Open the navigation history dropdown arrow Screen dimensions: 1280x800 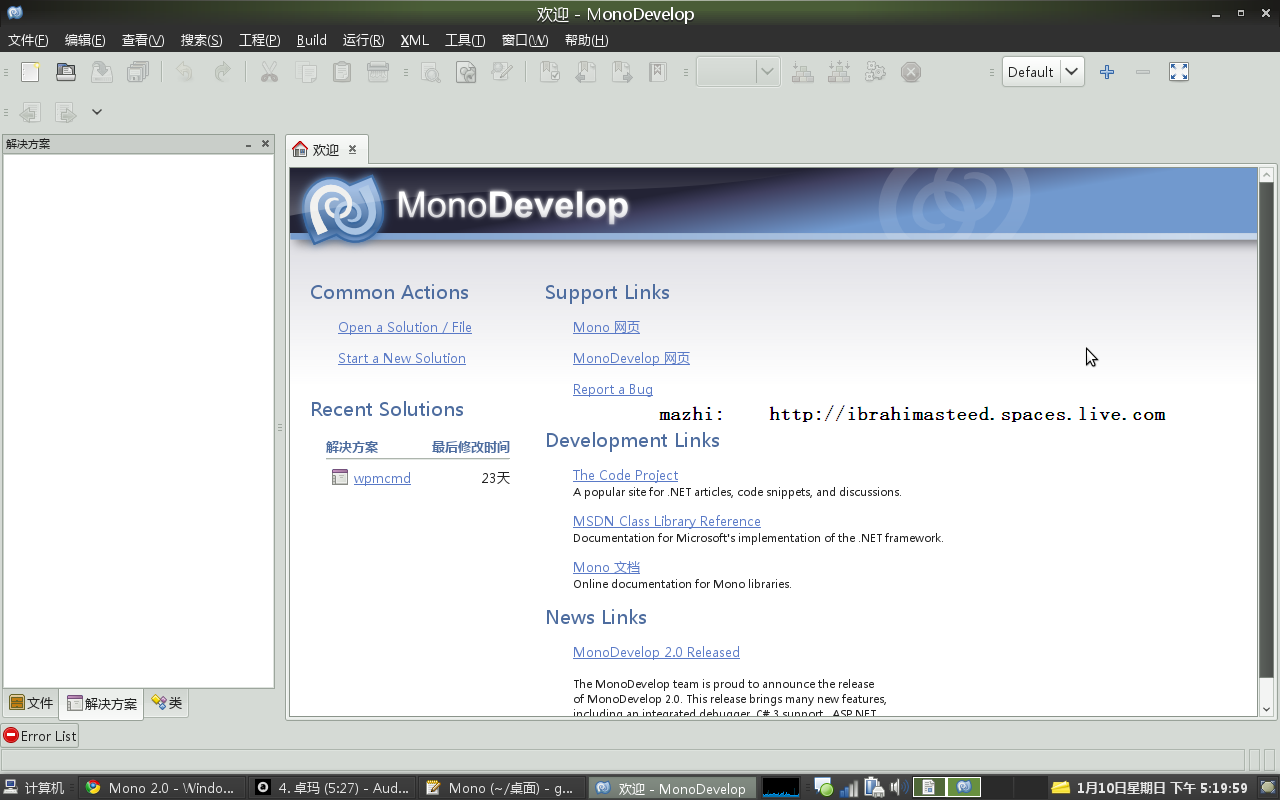pos(97,112)
